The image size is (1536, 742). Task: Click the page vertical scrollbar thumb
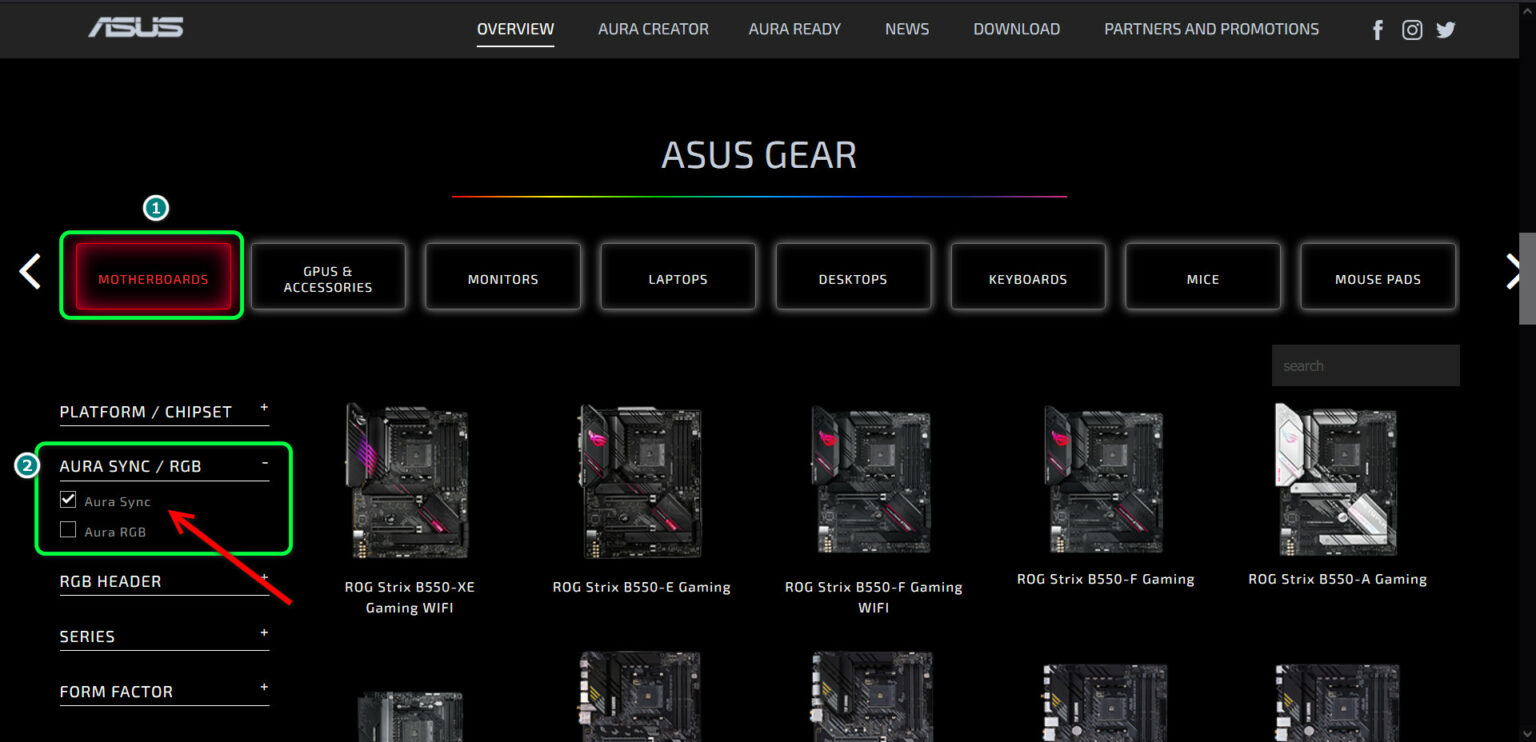point(1526,278)
